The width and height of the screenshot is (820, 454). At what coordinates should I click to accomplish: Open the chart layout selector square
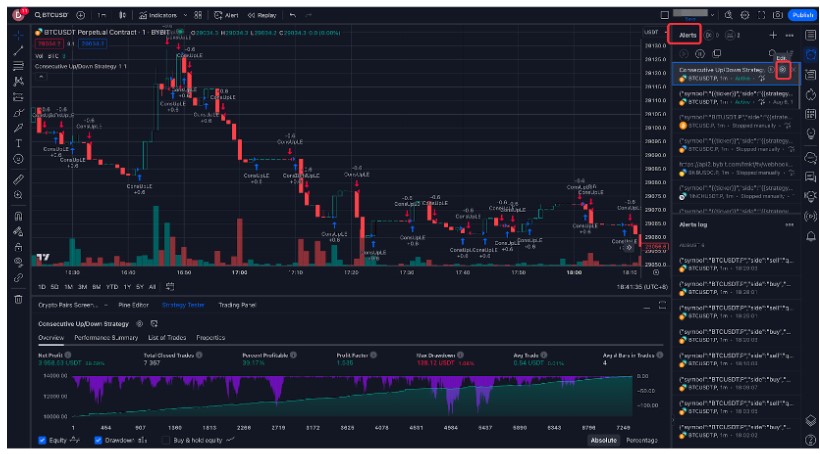click(x=664, y=15)
